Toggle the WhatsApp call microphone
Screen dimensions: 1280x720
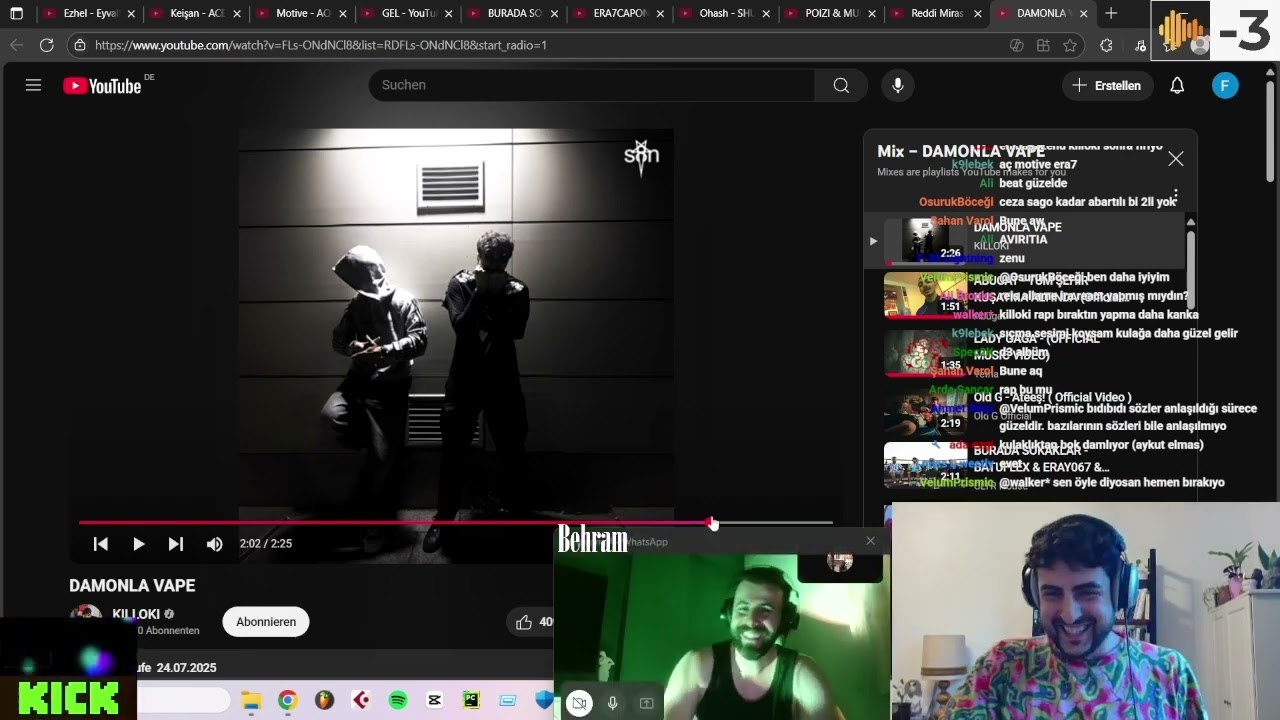[613, 703]
